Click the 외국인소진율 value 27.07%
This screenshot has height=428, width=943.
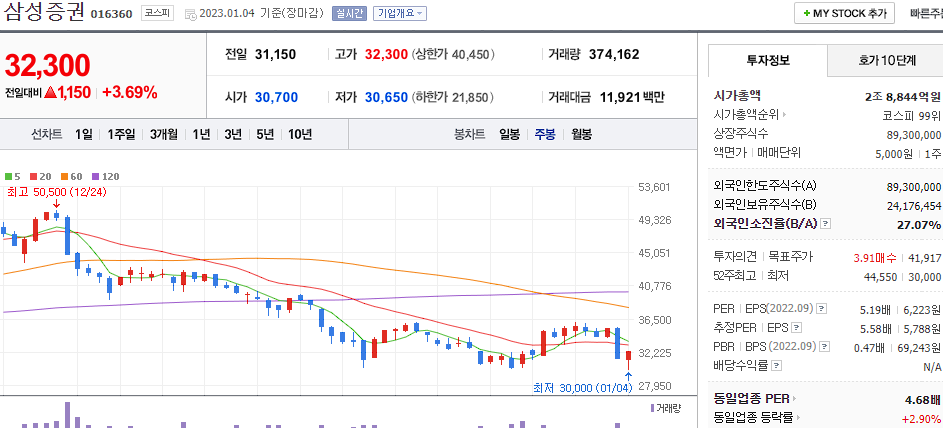[919, 225]
